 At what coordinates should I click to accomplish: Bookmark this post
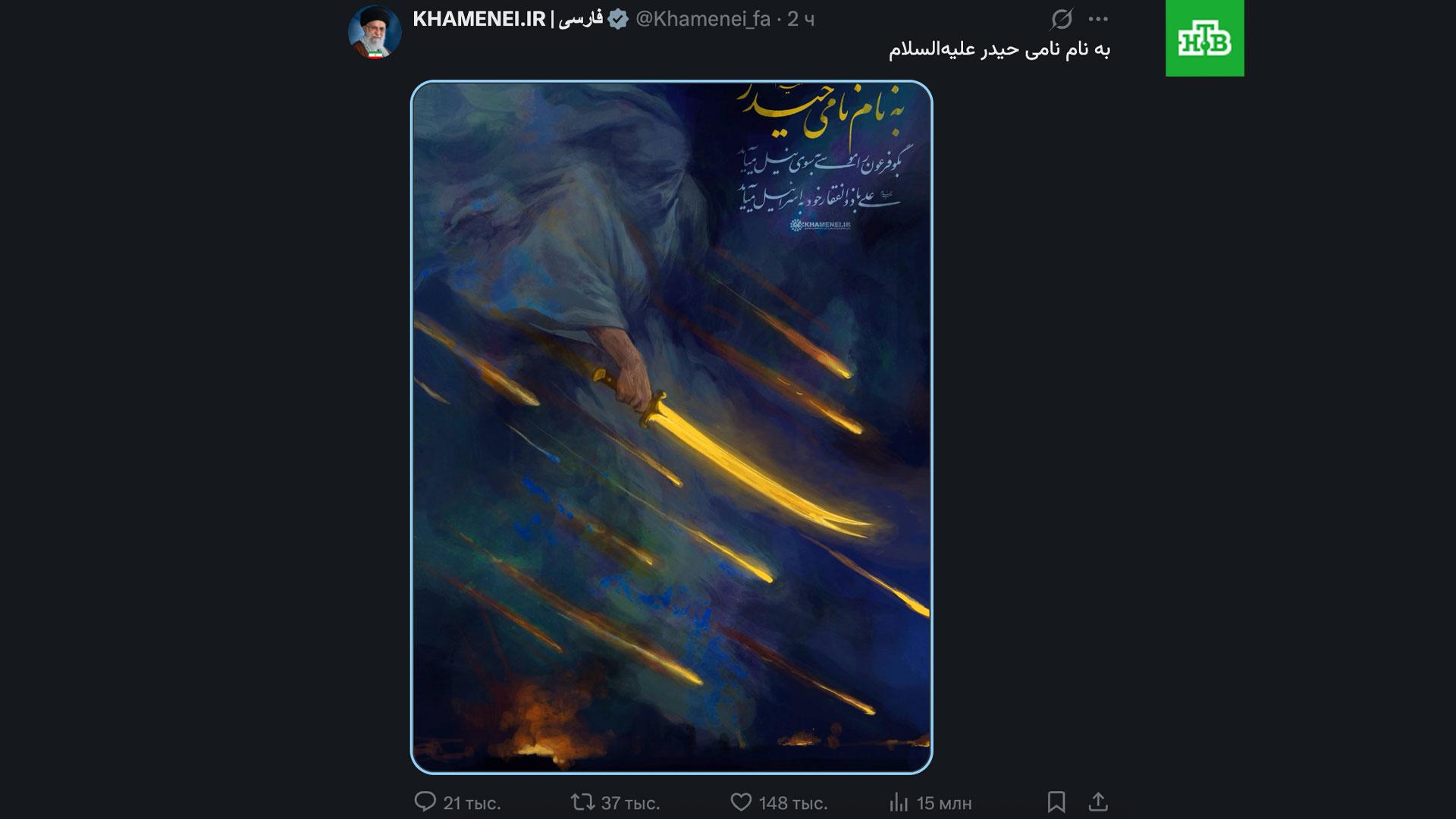(1056, 802)
